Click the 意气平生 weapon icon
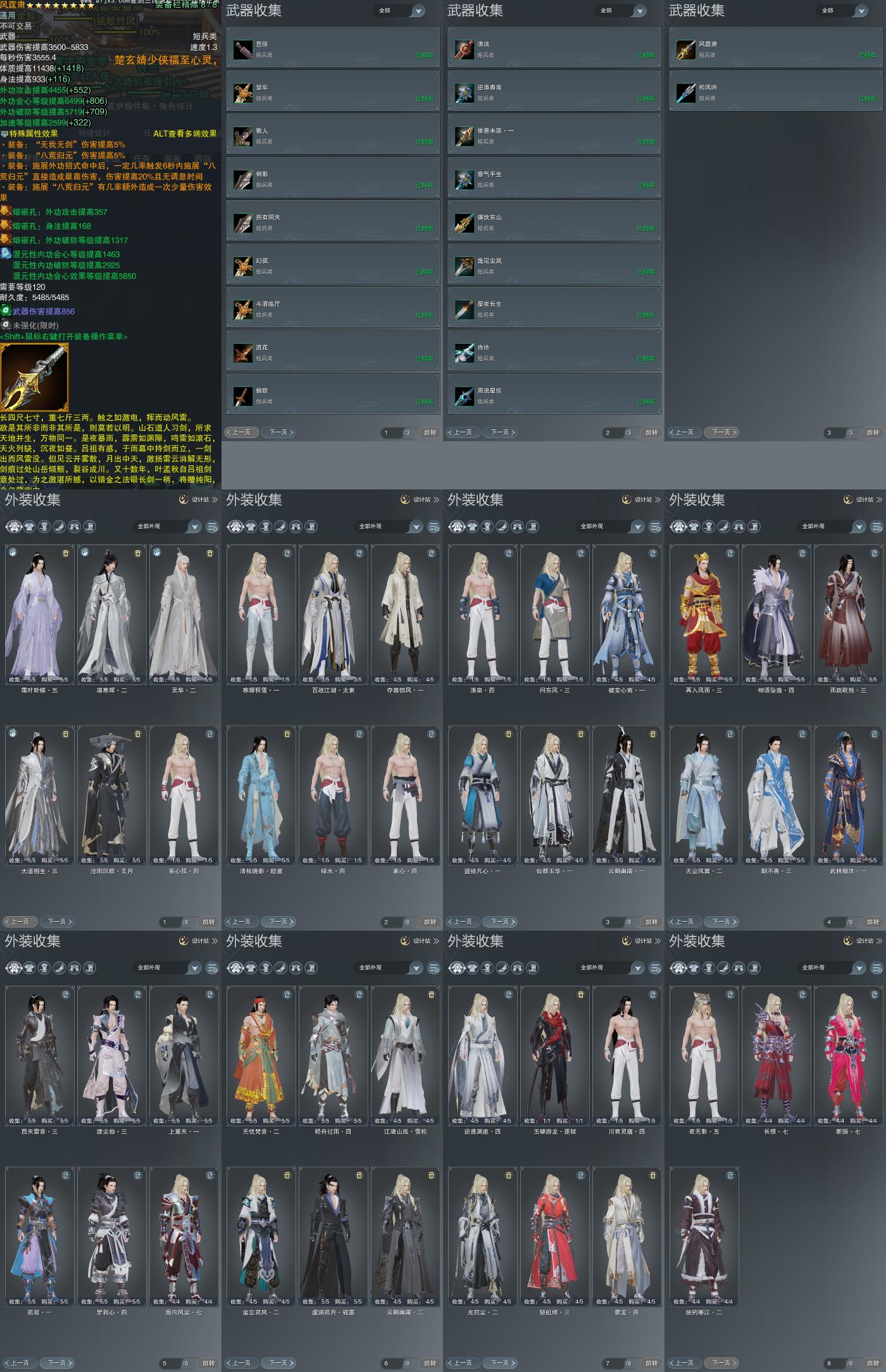The height and width of the screenshot is (1372, 886). (465, 179)
